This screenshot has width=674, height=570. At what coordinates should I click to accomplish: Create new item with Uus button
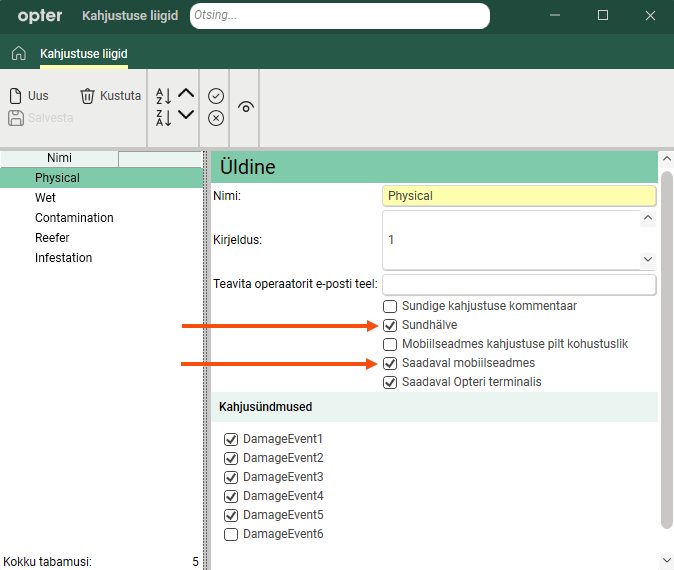[x=29, y=96]
